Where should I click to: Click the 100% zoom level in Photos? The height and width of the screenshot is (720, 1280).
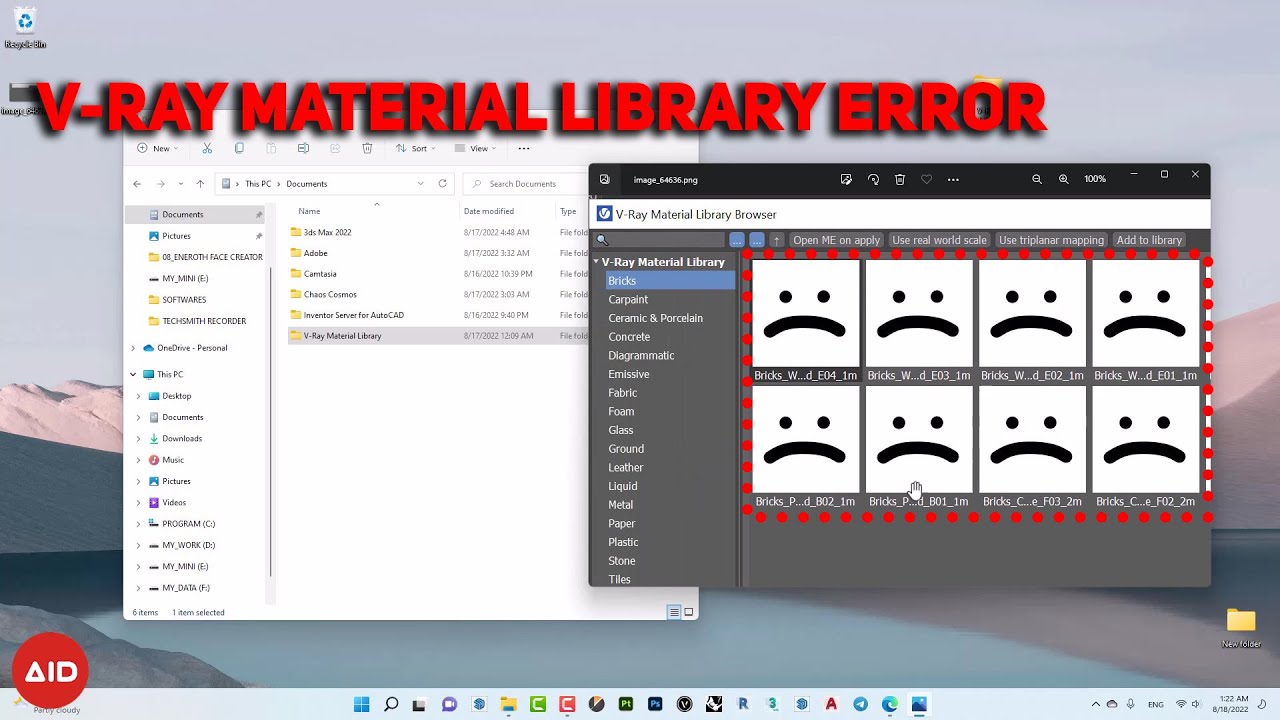pyautogui.click(x=1095, y=179)
